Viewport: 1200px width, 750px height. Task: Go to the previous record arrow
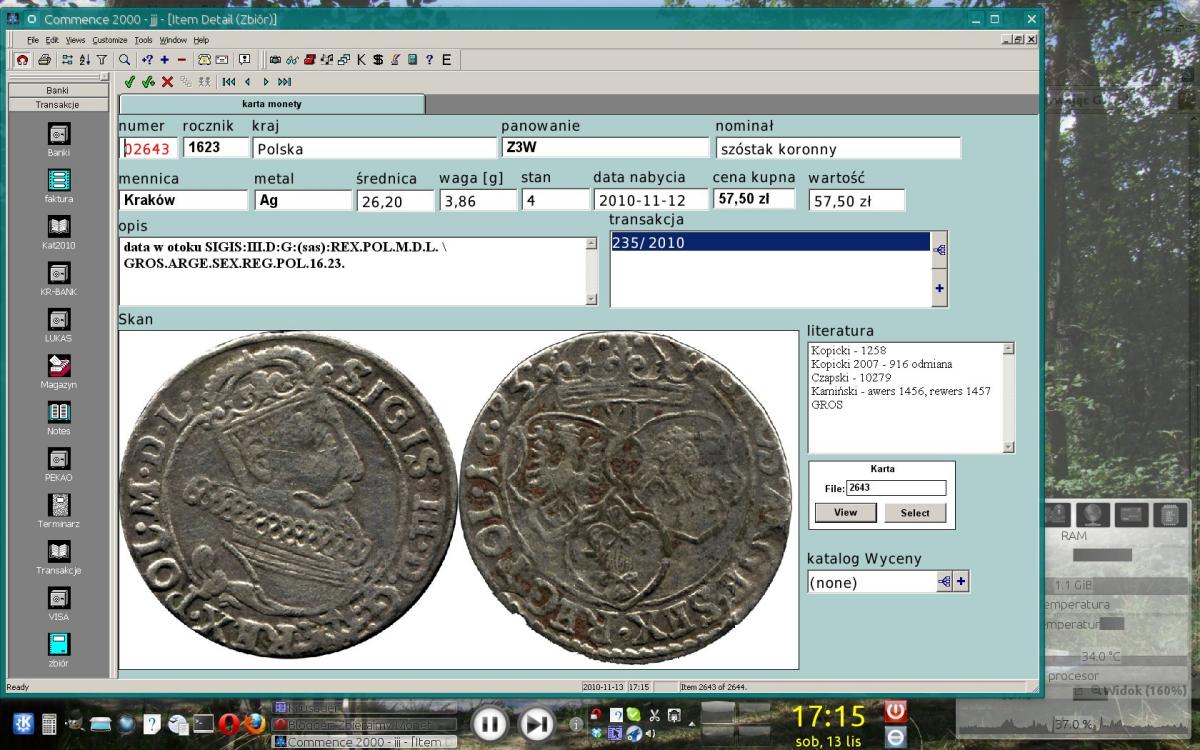(x=247, y=82)
